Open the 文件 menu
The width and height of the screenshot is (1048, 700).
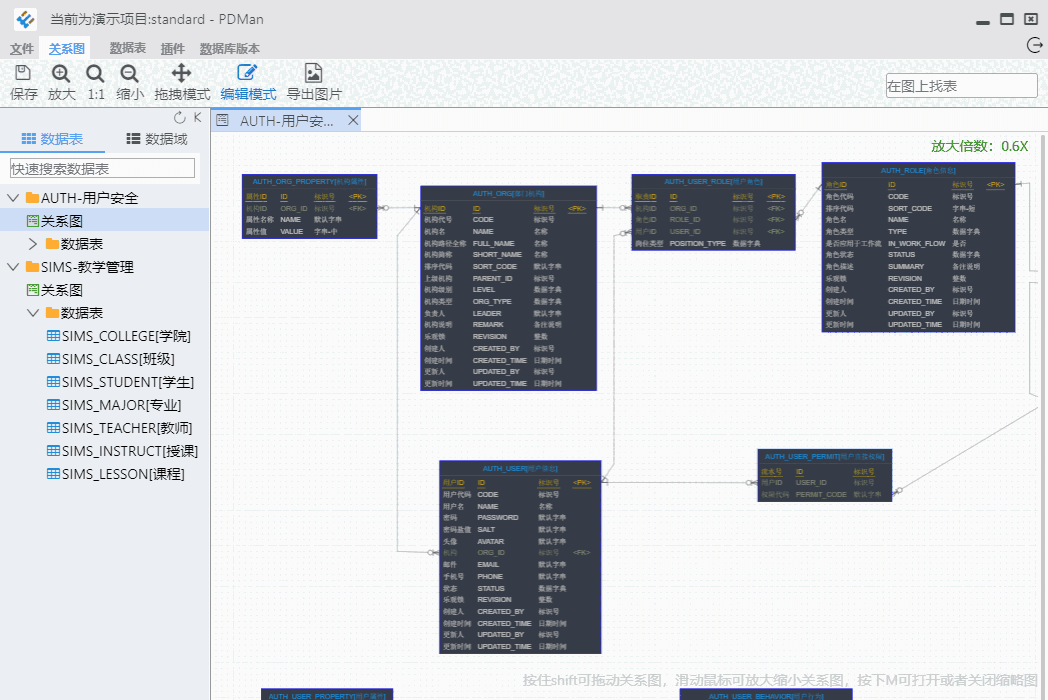click(x=22, y=49)
